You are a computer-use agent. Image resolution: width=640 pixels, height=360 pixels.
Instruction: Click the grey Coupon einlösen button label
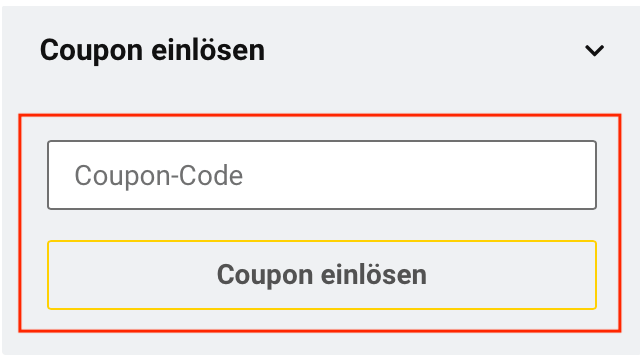[322, 275]
